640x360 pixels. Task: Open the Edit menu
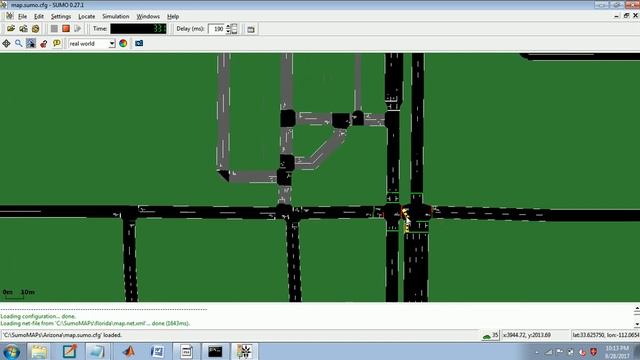pyautogui.click(x=39, y=16)
